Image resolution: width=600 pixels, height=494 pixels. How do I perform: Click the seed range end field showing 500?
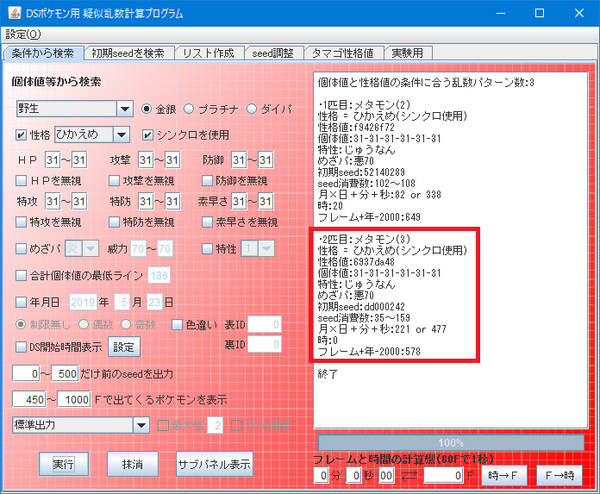coord(65,373)
